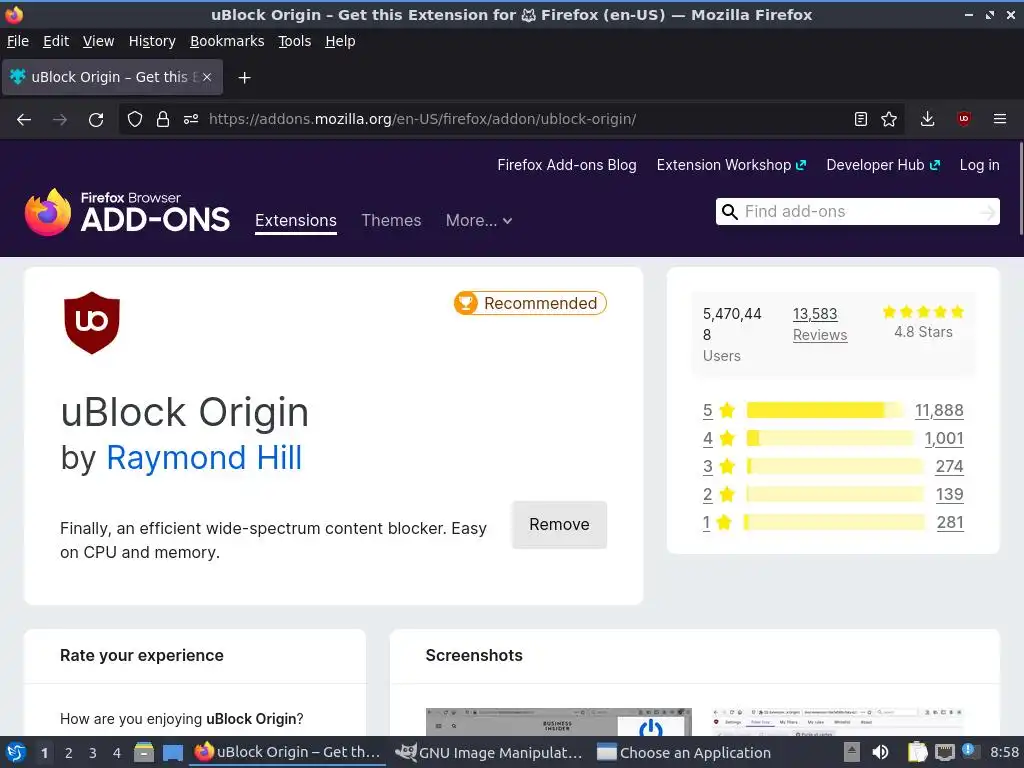Viewport: 1024px width, 768px height.
Task: Click the Find add-ons search field
Action: (x=857, y=212)
